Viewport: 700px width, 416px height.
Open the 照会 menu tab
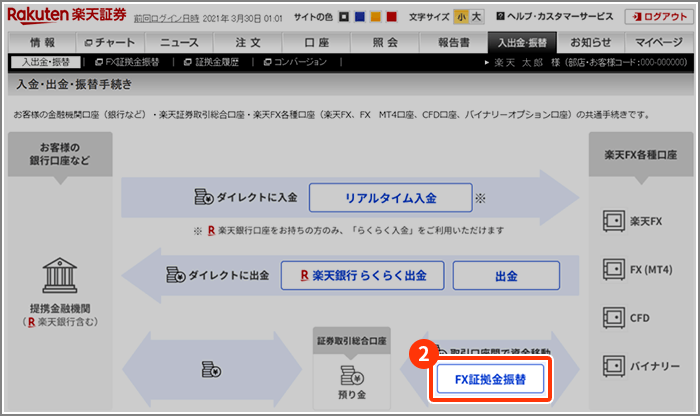click(385, 42)
